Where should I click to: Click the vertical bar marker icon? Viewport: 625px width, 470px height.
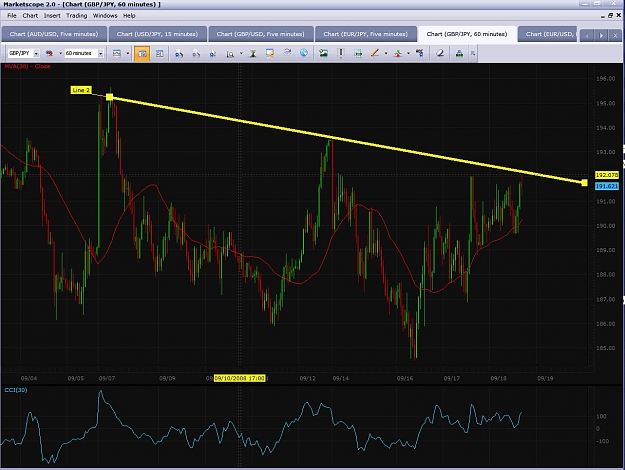click(341, 53)
